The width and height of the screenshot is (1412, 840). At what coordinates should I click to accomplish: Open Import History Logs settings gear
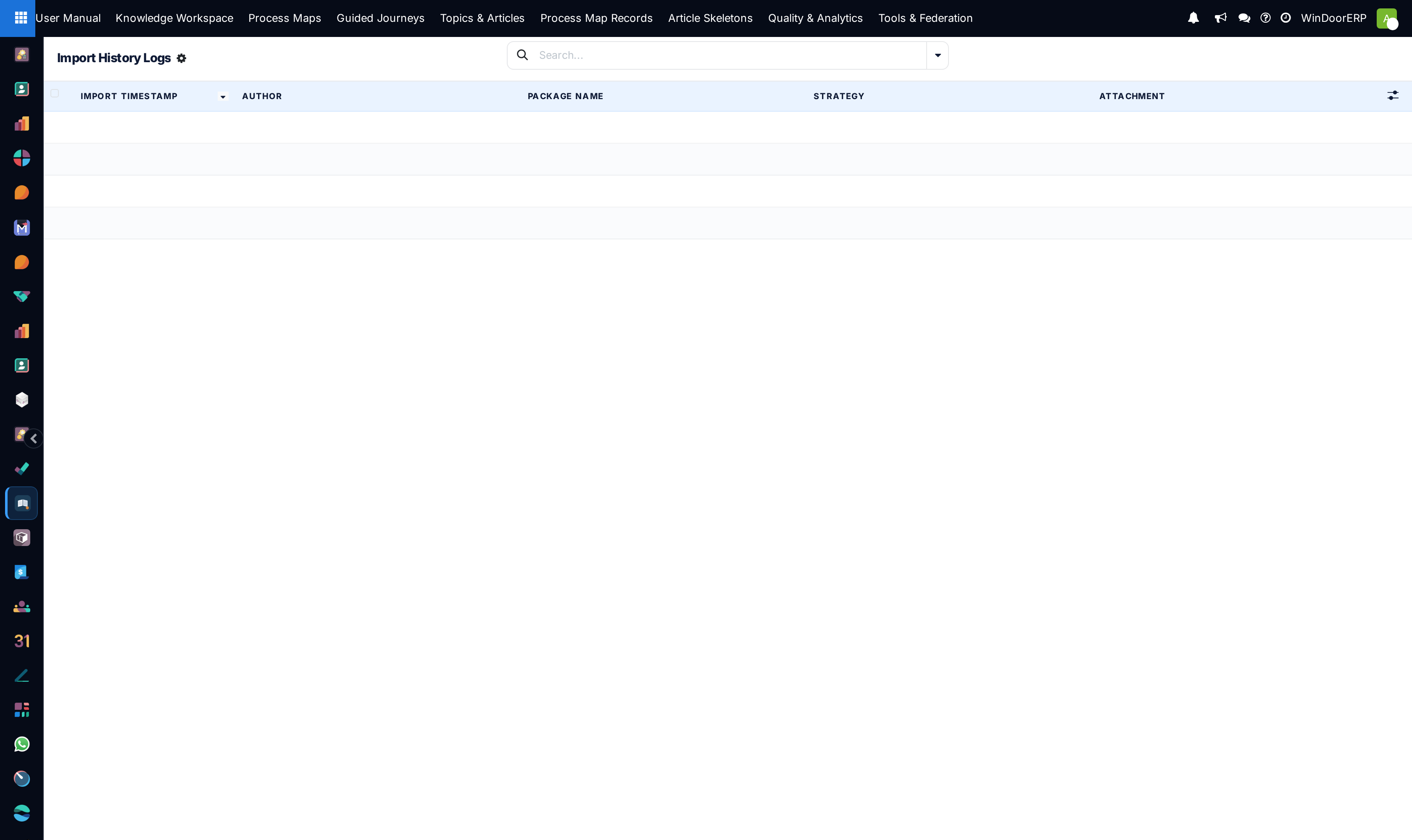tap(181, 58)
